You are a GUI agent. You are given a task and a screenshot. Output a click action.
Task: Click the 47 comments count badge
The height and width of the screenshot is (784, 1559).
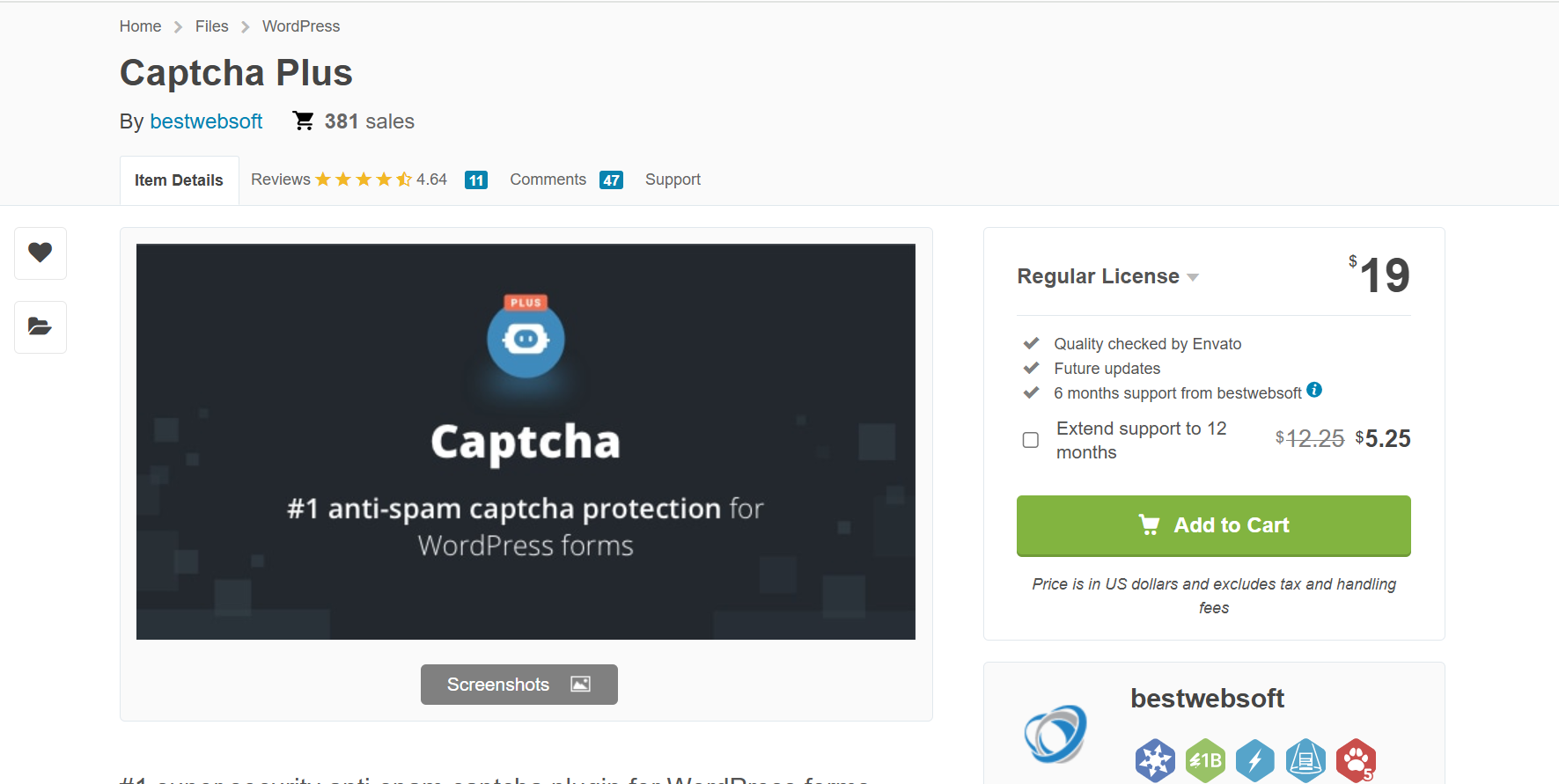tap(611, 180)
